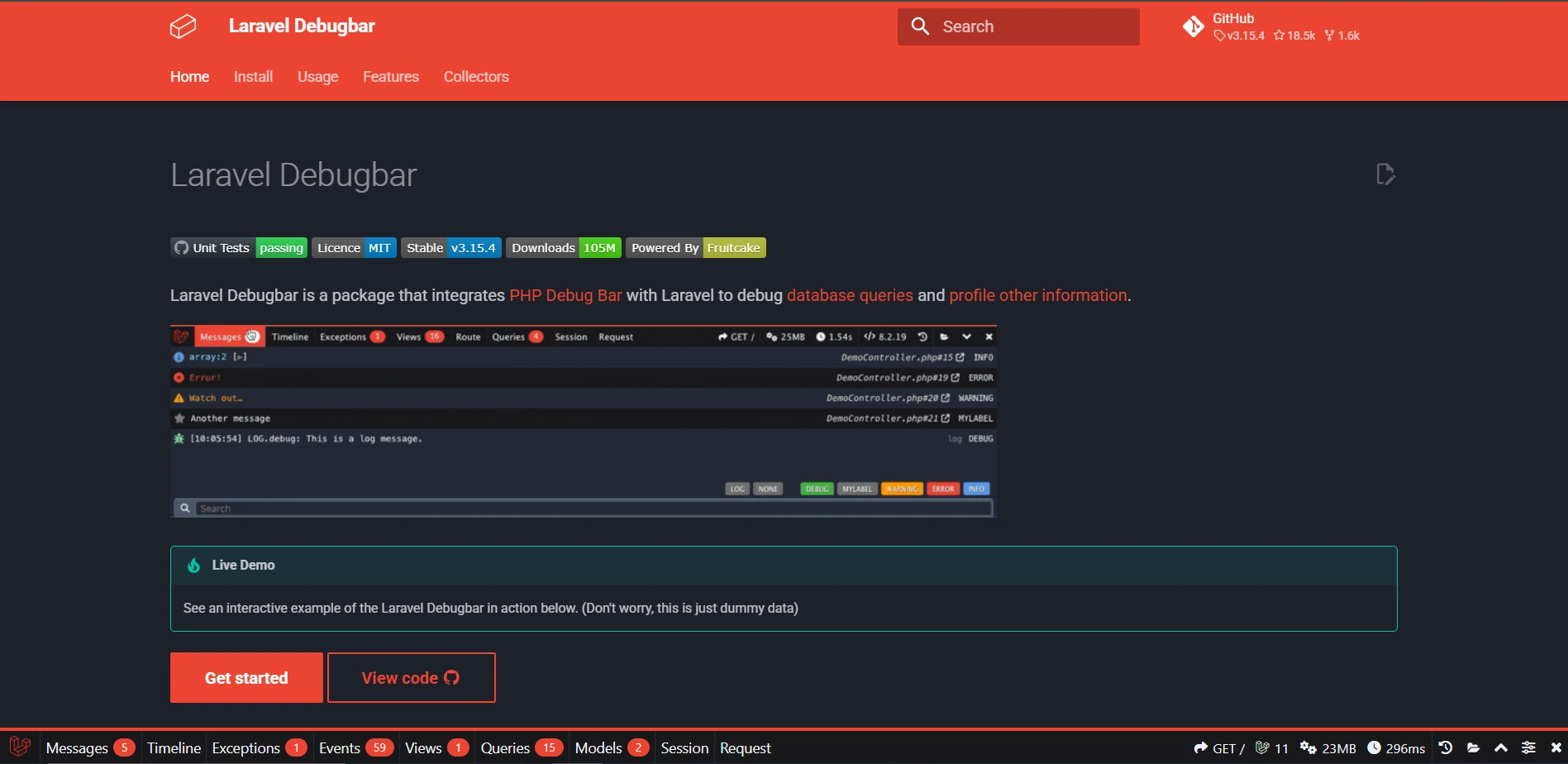1568x764 pixels.
Task: Open the Exceptions debugbar tab
Action: coord(260,747)
